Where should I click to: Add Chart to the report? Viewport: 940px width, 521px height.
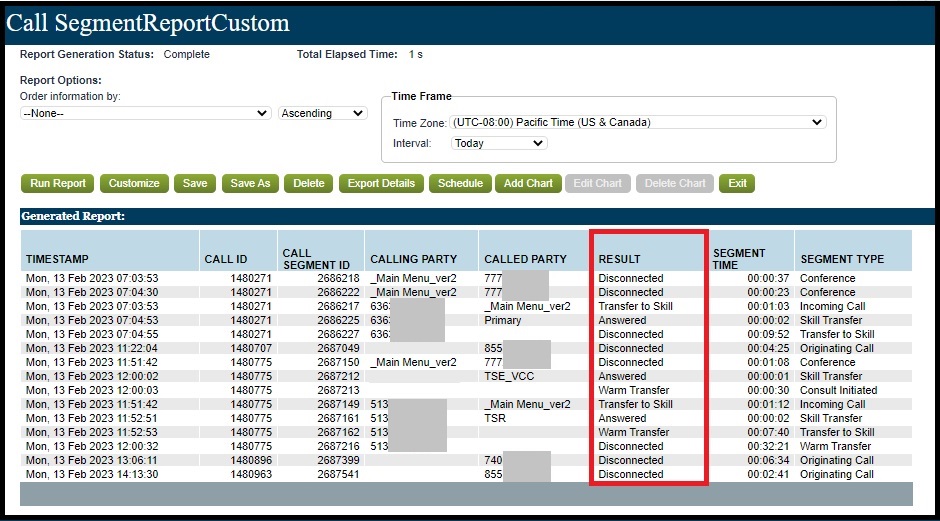(x=528, y=183)
